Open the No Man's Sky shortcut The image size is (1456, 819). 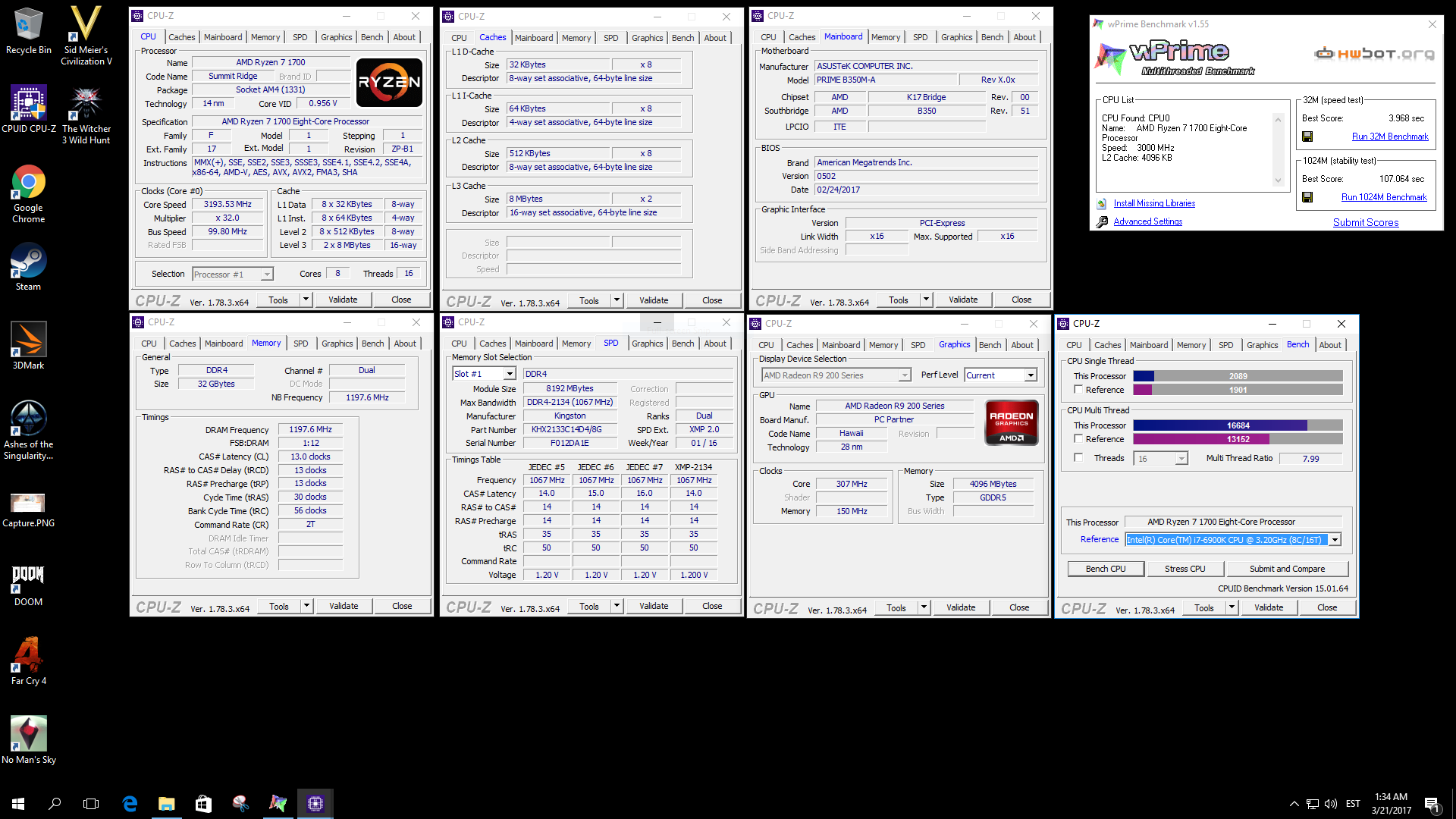28,740
